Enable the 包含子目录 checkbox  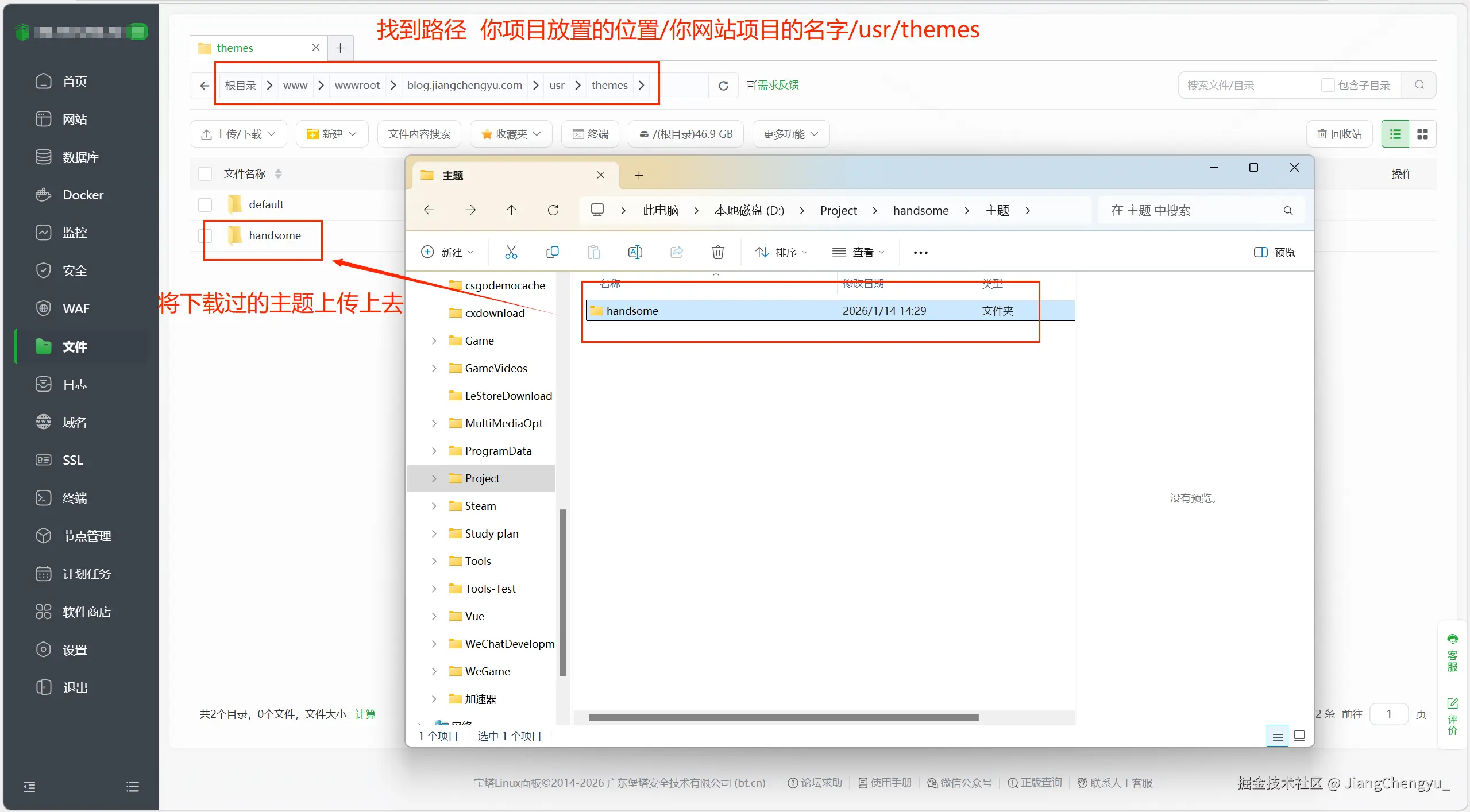tap(1327, 85)
